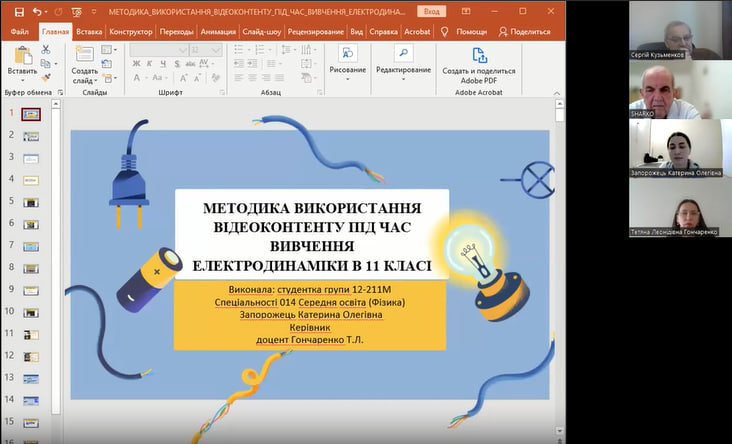
Task: Open the Рисование drawing group menu
Action: pyautogui.click(x=347, y=64)
